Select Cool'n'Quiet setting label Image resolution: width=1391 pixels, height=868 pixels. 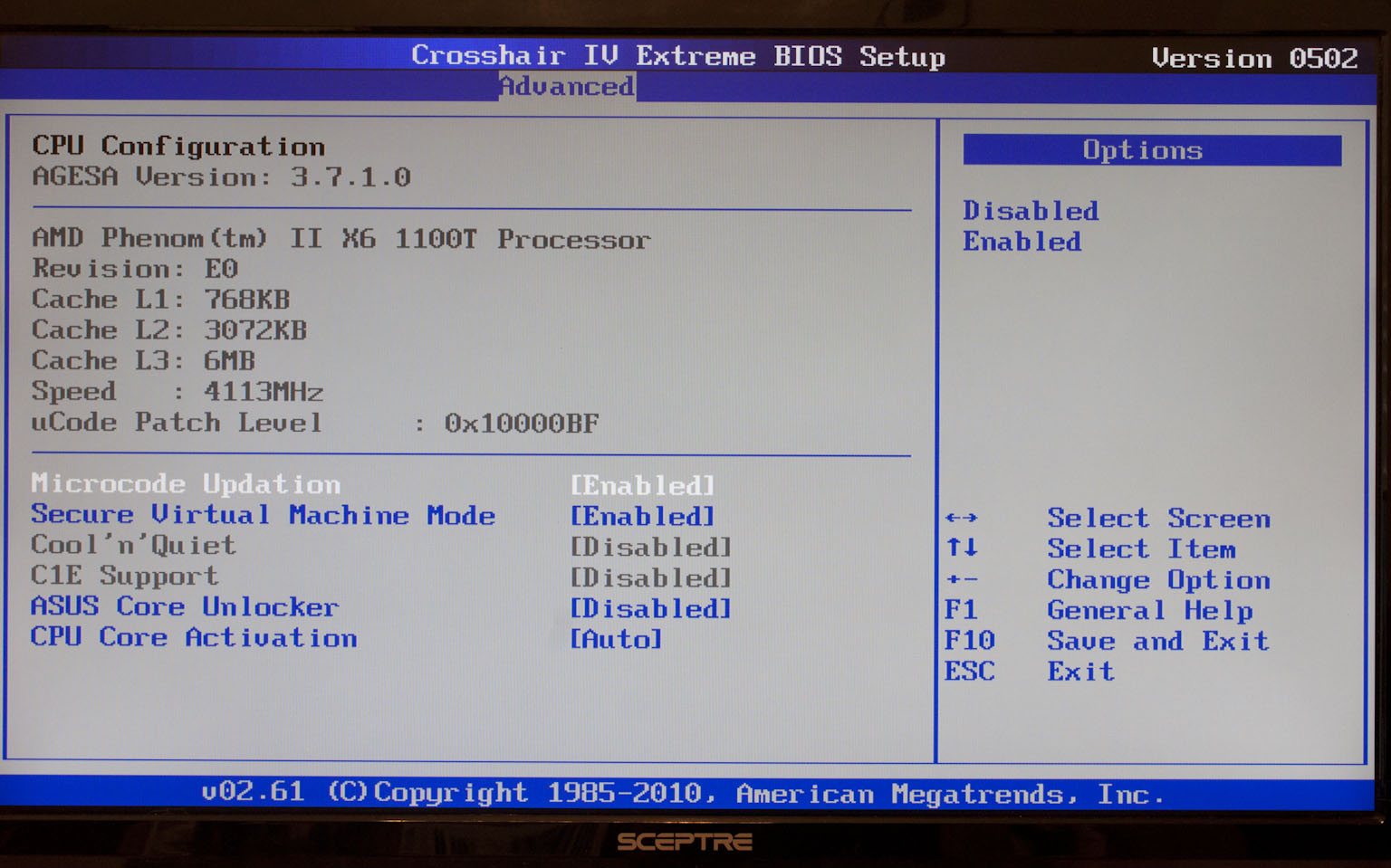click(133, 545)
